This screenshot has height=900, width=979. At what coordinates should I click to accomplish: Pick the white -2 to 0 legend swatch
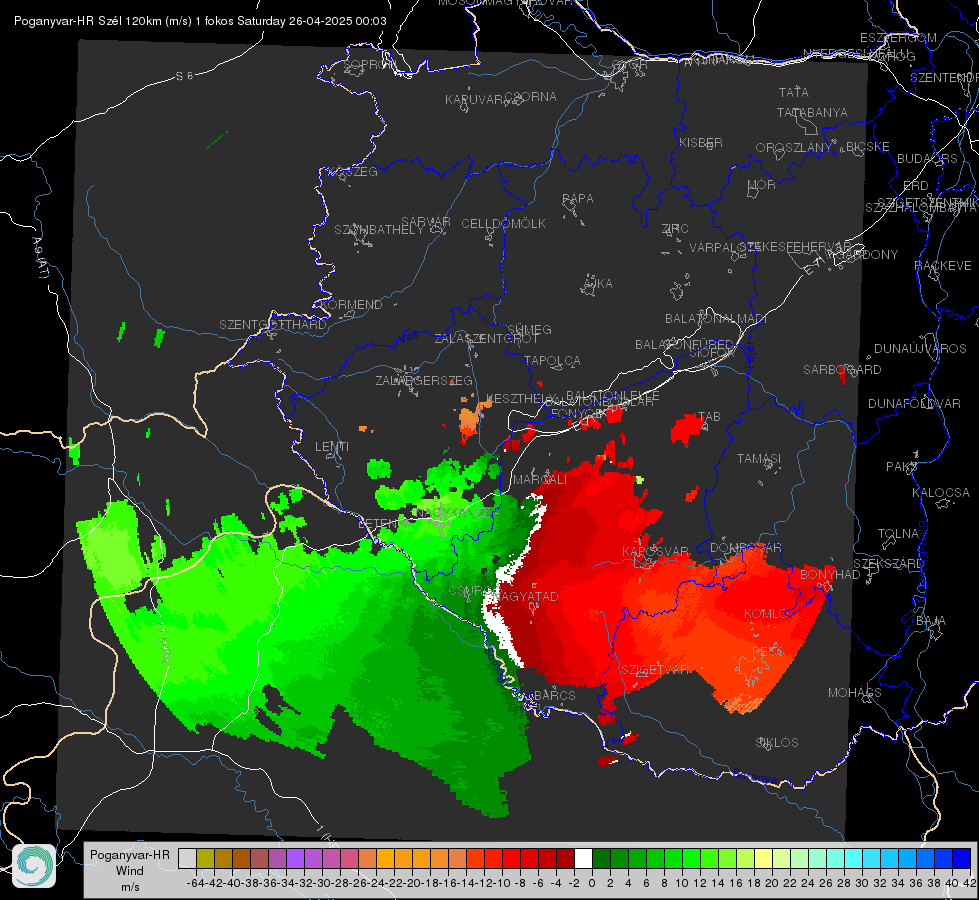click(583, 858)
